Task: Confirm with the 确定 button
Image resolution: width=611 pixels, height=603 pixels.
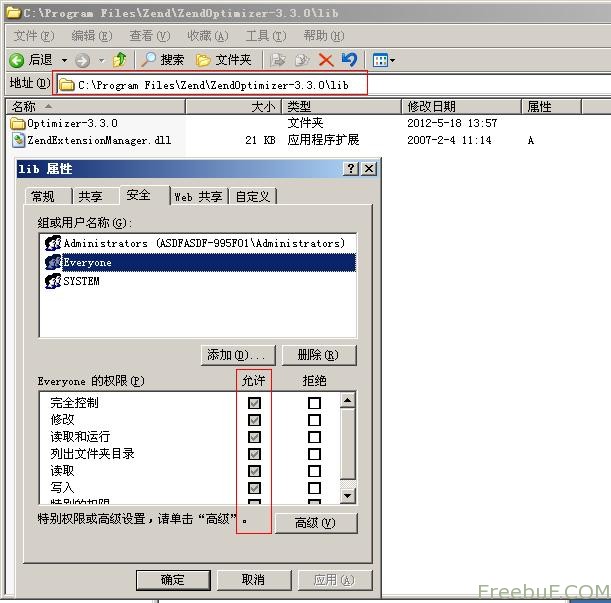Action: click(x=173, y=580)
